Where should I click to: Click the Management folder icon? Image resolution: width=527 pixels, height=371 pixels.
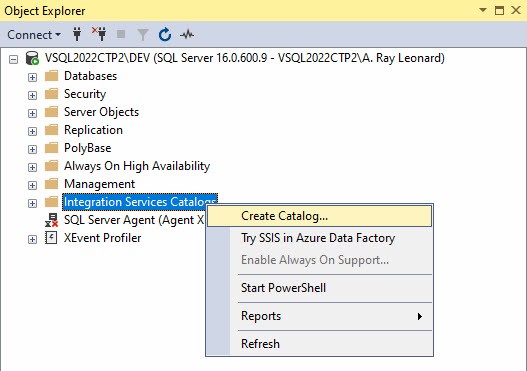click(x=51, y=184)
